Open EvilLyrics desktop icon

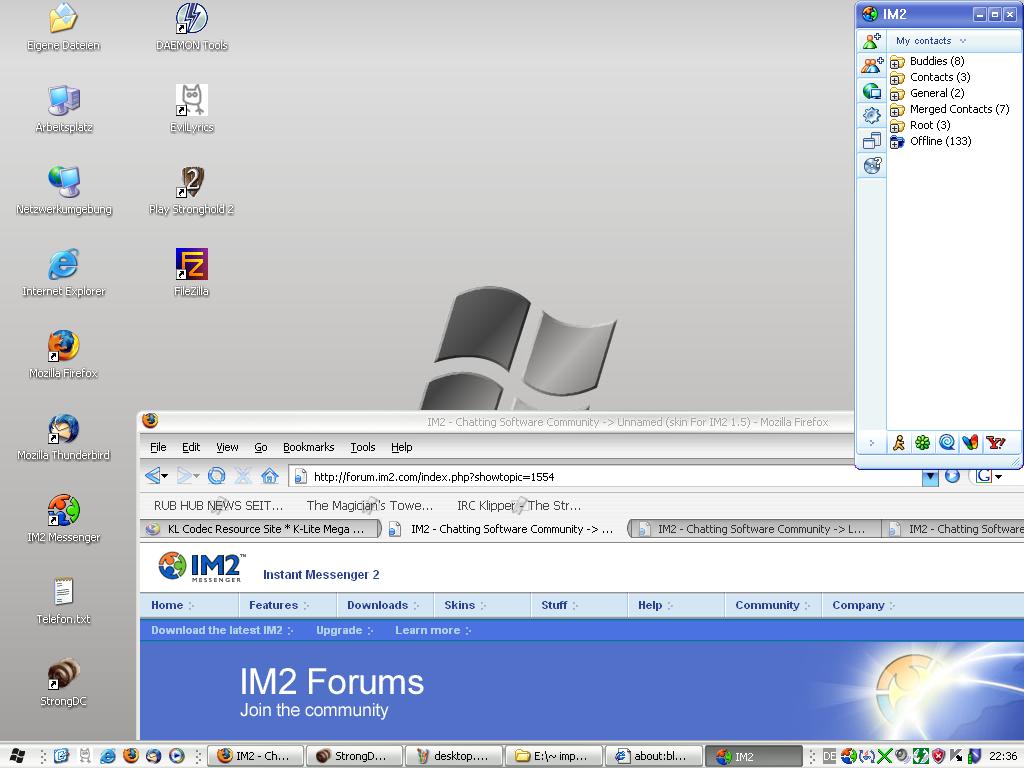(191, 108)
